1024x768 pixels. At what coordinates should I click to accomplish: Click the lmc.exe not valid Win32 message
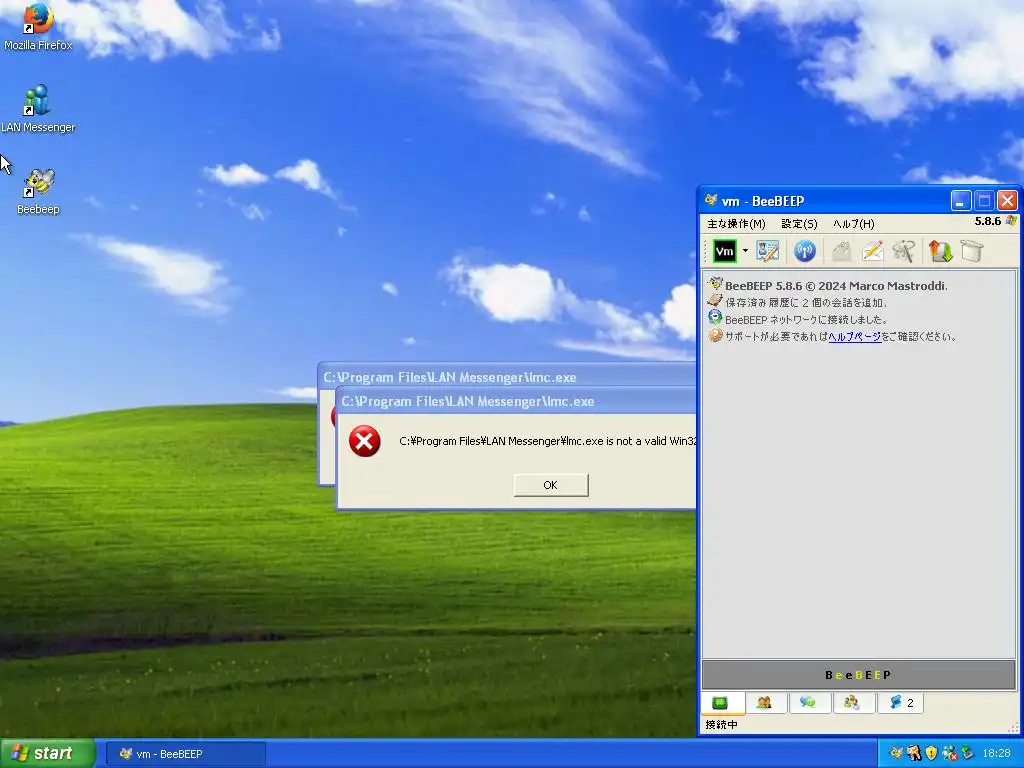tap(547, 441)
